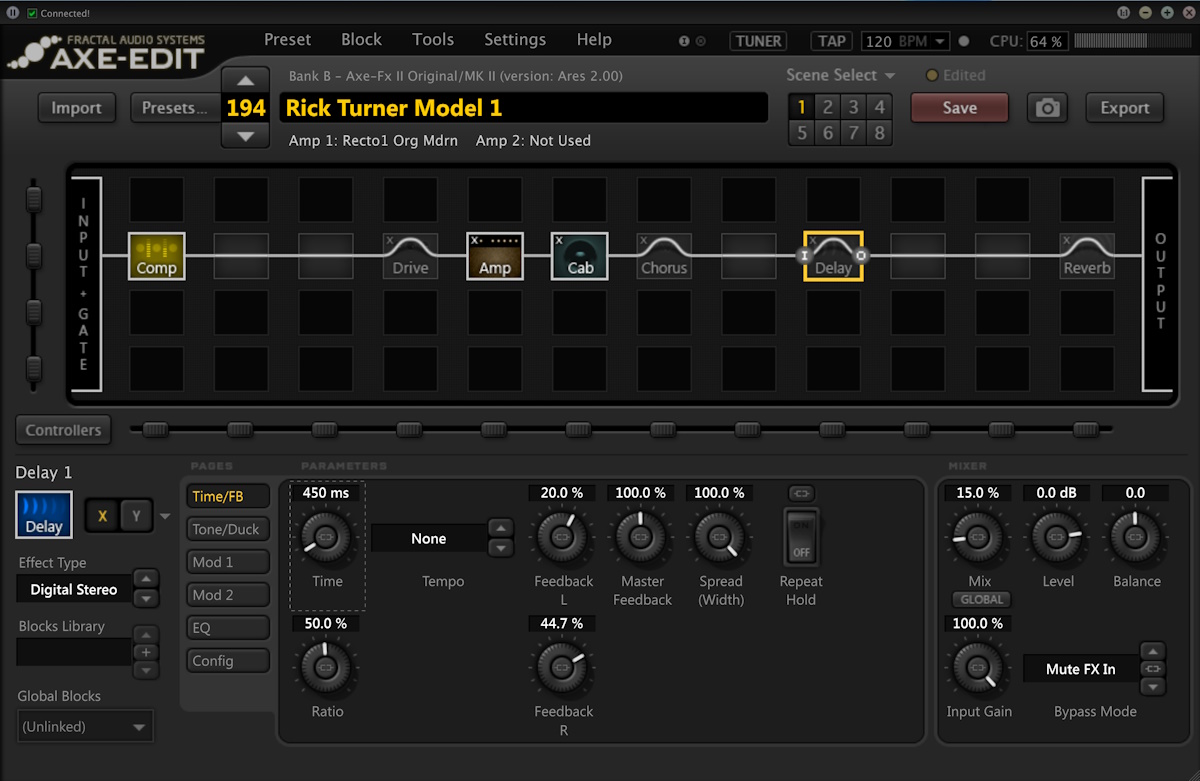Click the info icon beside Help
Image resolution: width=1200 pixels, height=781 pixels.
tap(684, 41)
